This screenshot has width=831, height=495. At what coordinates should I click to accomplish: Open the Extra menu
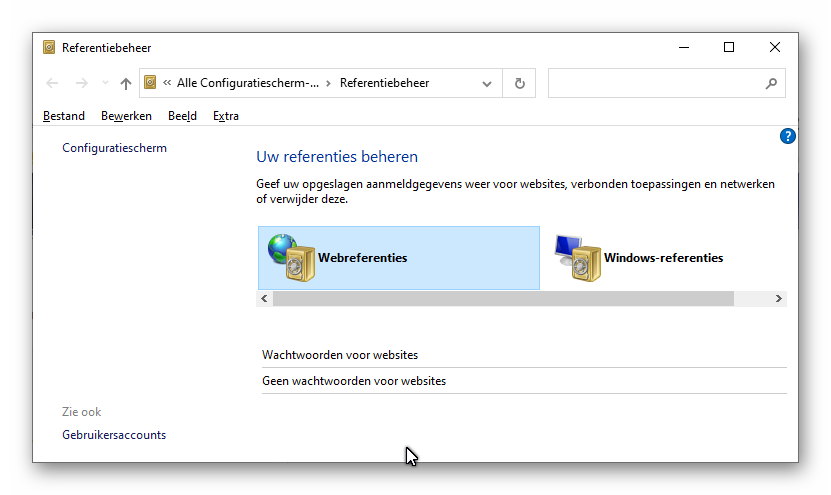click(x=226, y=116)
